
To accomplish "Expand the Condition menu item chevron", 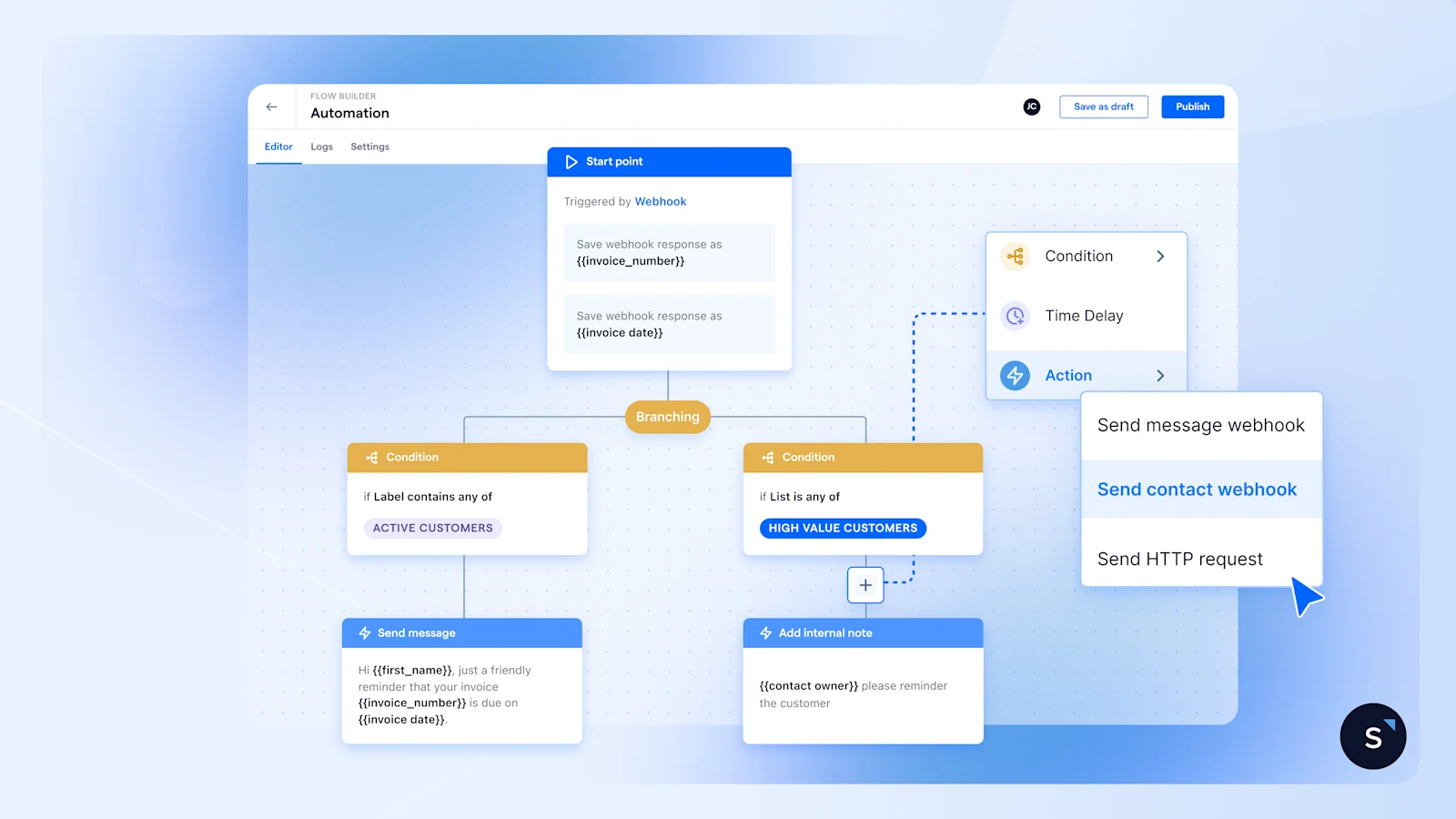I will coord(1160,256).
